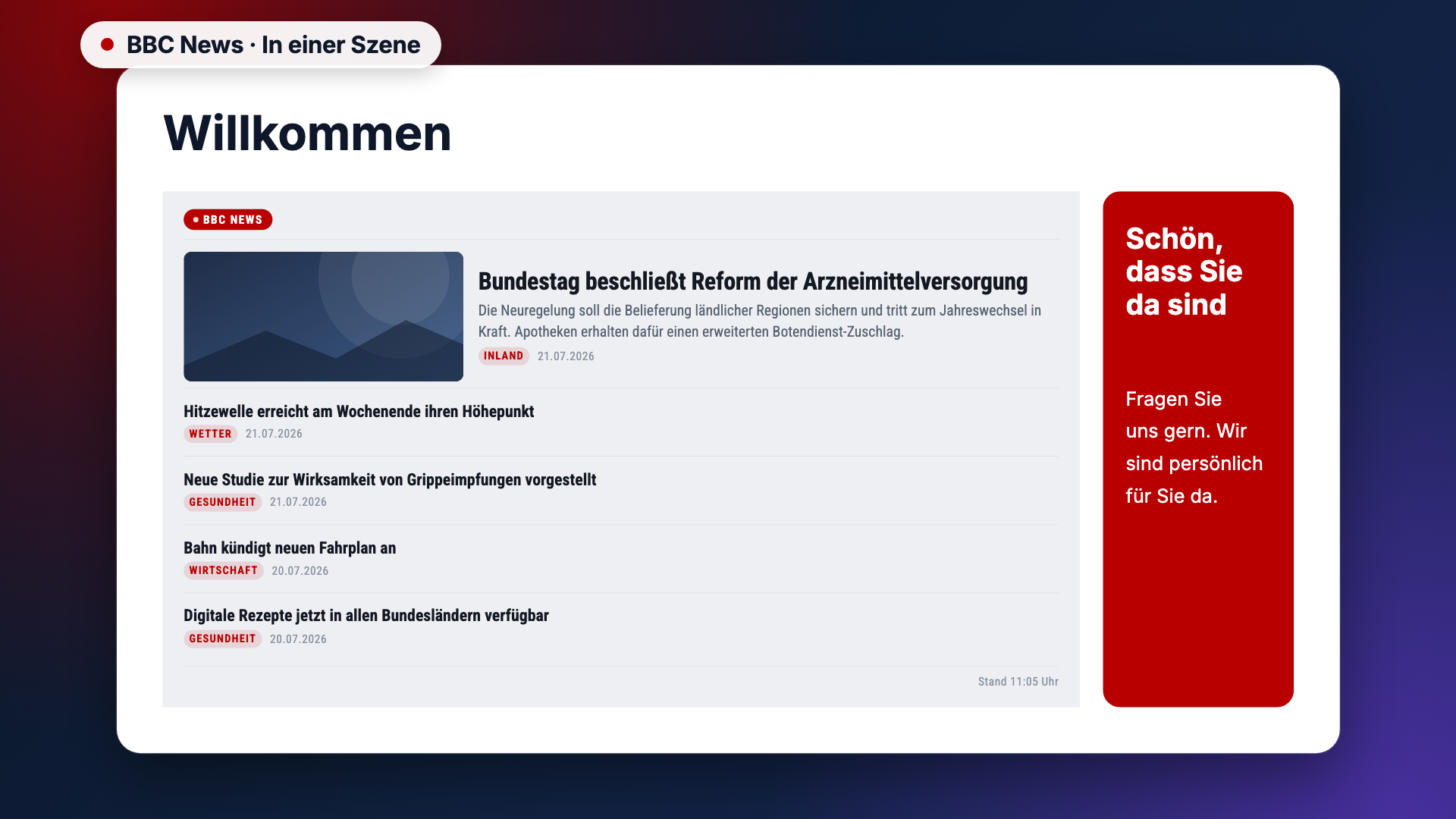Click GESUNDHEIT tag under Grippeimpfungen story
The width and height of the screenshot is (1456, 819).
(x=222, y=502)
